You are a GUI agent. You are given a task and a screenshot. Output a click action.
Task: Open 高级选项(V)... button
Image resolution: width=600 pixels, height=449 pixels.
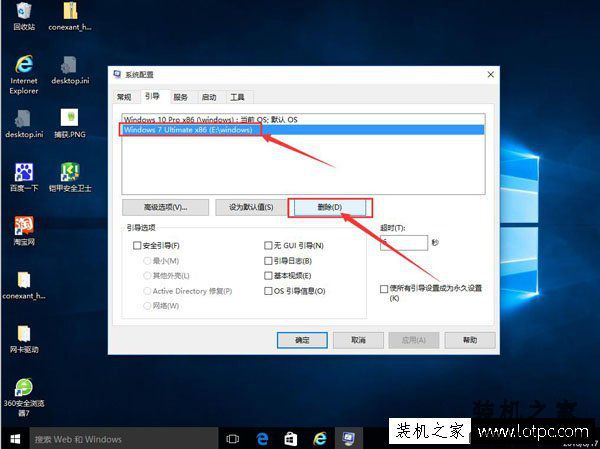(x=165, y=207)
